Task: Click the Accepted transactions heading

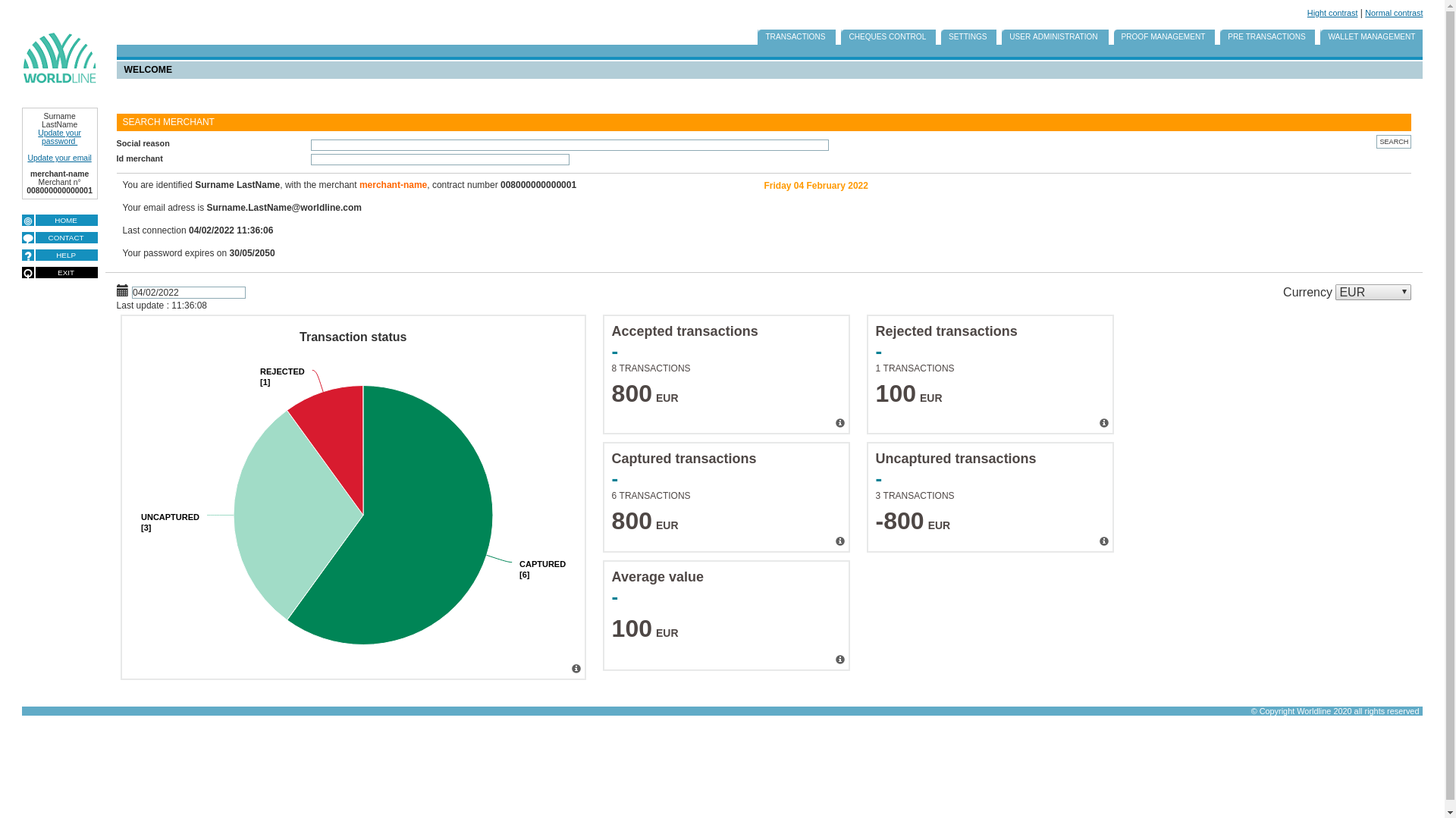Action: 685,331
